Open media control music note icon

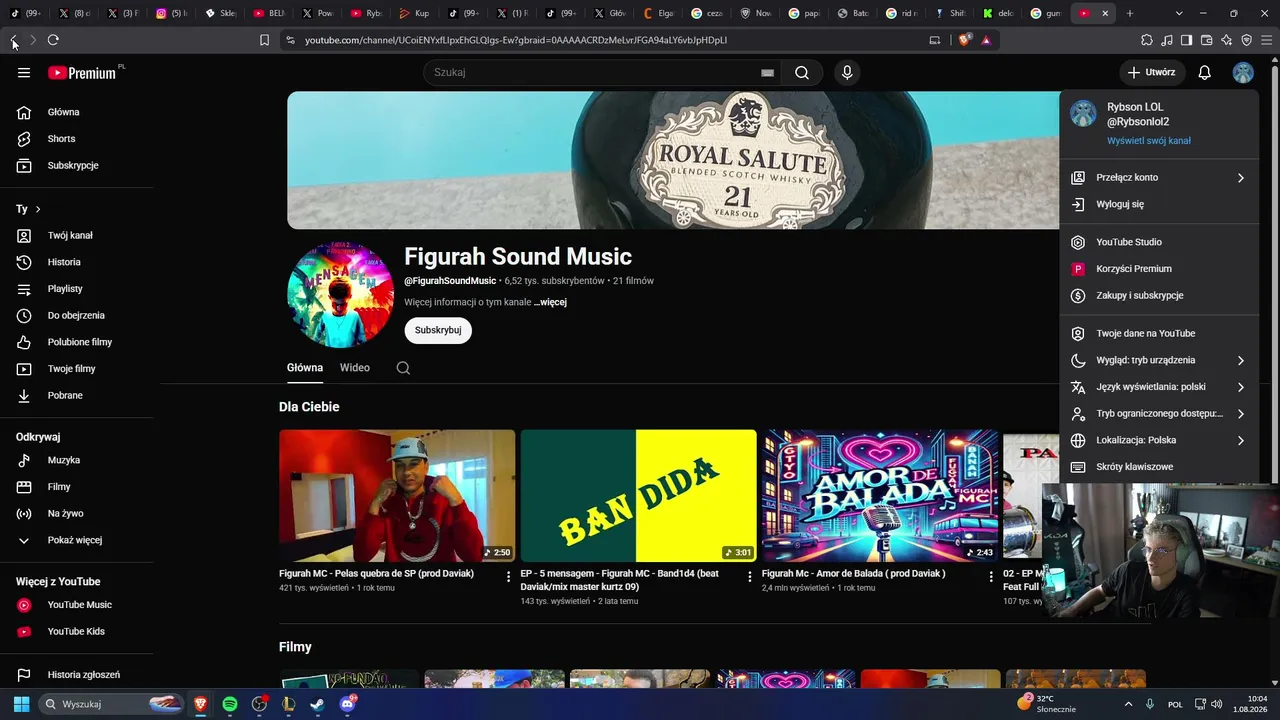1167,40
